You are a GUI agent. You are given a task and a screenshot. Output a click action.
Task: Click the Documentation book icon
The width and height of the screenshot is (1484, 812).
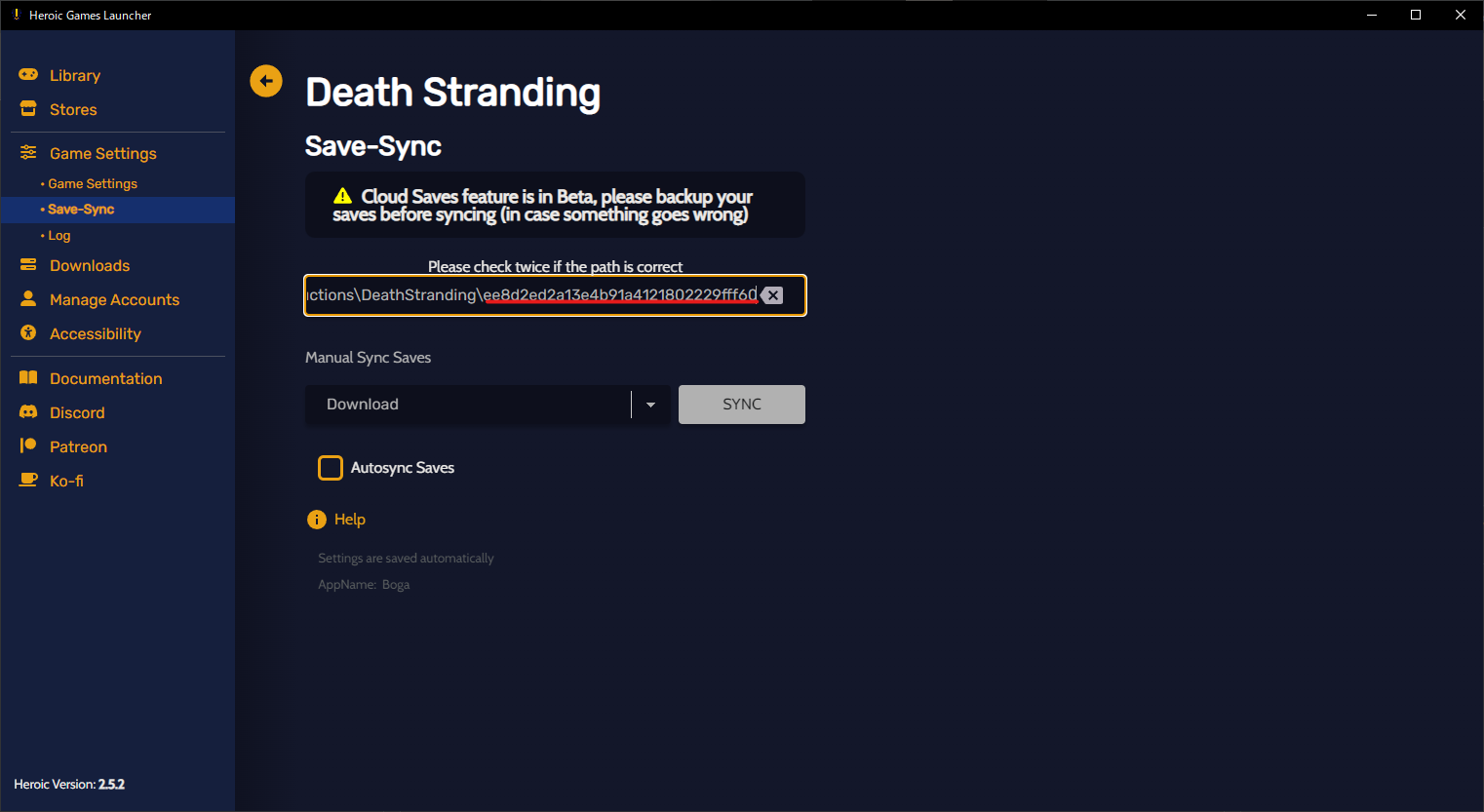click(x=28, y=378)
